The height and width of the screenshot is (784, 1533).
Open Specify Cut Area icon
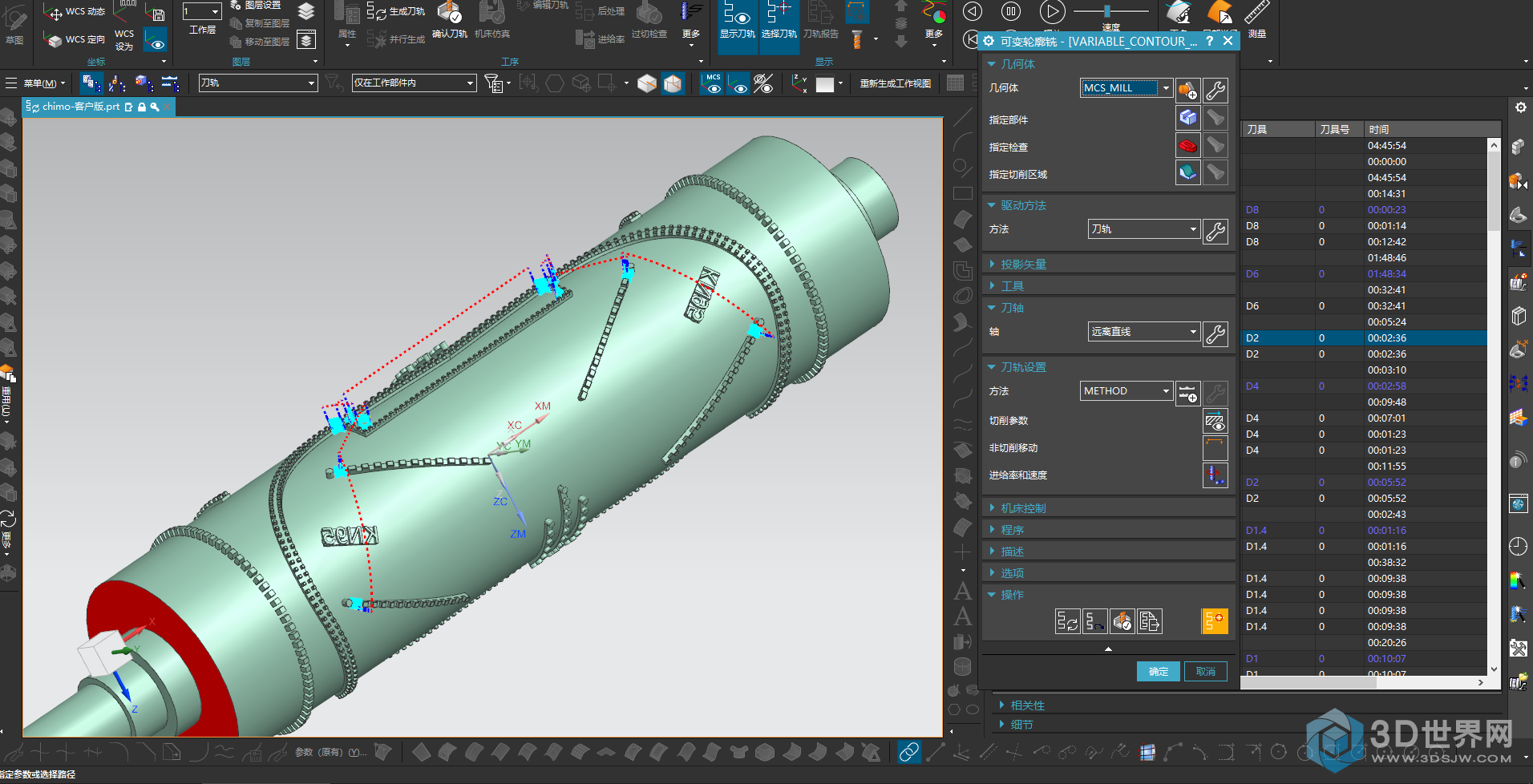coord(1187,172)
